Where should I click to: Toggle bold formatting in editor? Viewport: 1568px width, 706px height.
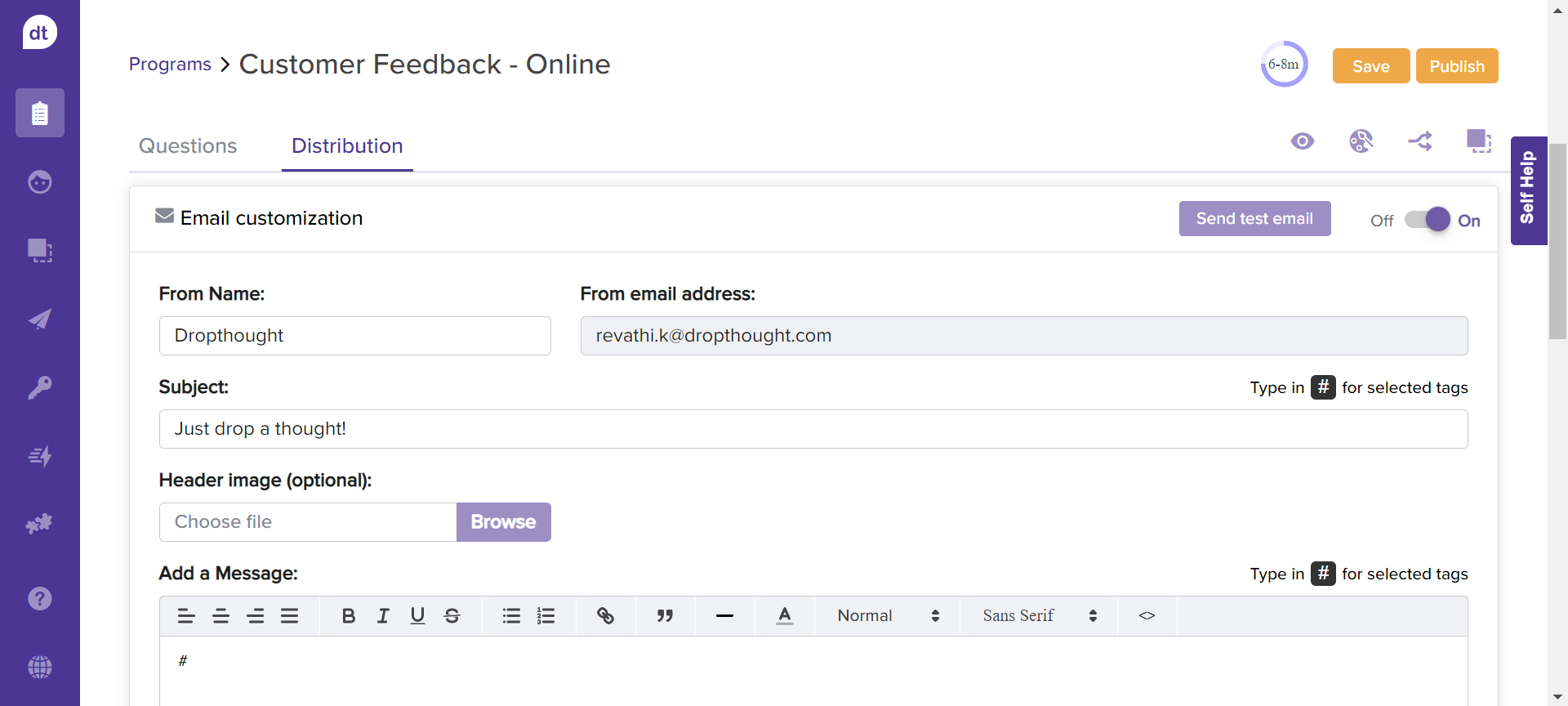coord(348,616)
